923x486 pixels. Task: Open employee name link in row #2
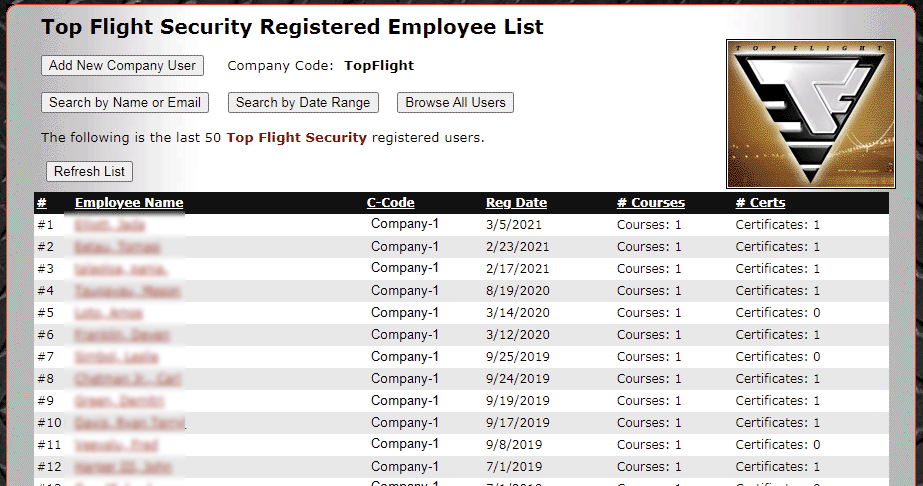click(117, 247)
